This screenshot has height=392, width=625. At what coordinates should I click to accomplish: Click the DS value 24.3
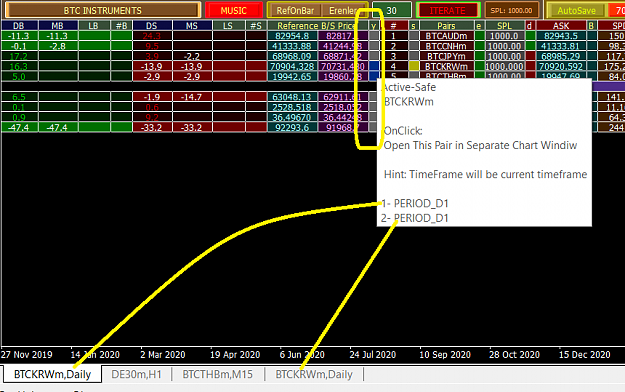tap(152, 35)
